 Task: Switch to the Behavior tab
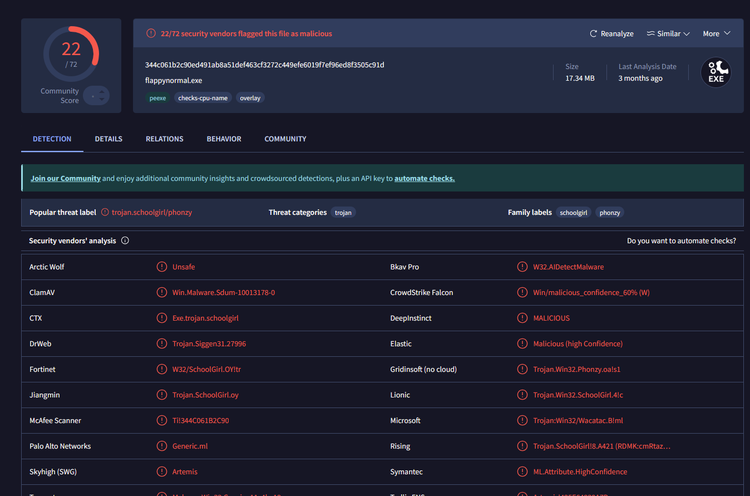click(224, 139)
